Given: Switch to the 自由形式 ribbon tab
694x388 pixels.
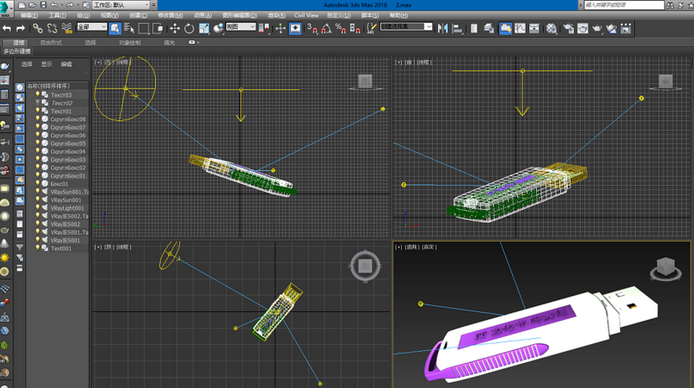Looking at the screenshot, I should point(51,43).
